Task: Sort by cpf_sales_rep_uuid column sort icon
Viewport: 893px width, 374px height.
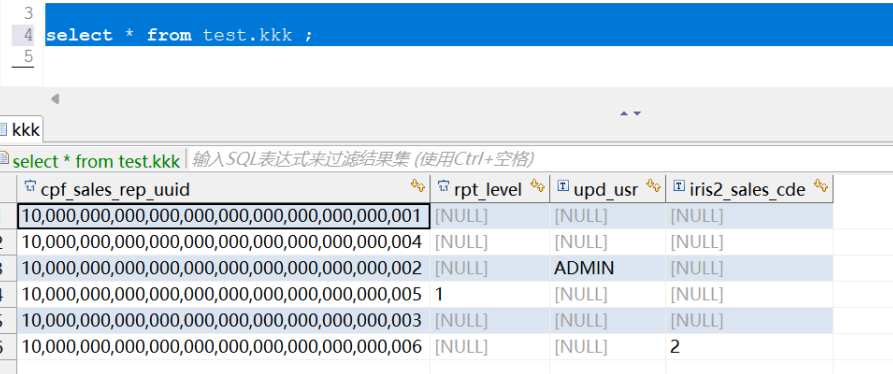Action: click(418, 186)
